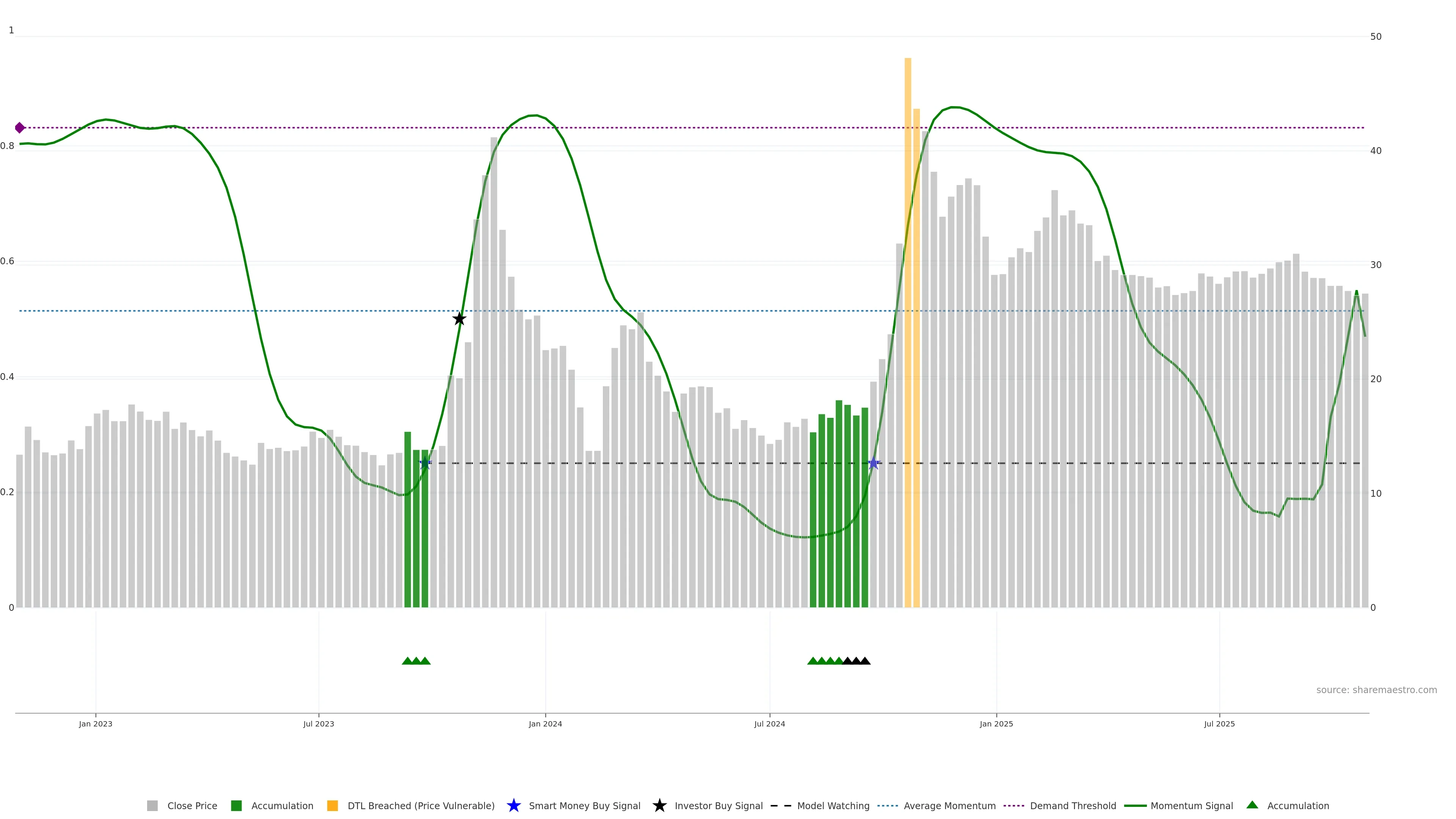Click the purple diamond Demand Threshold marker

[x=20, y=128]
